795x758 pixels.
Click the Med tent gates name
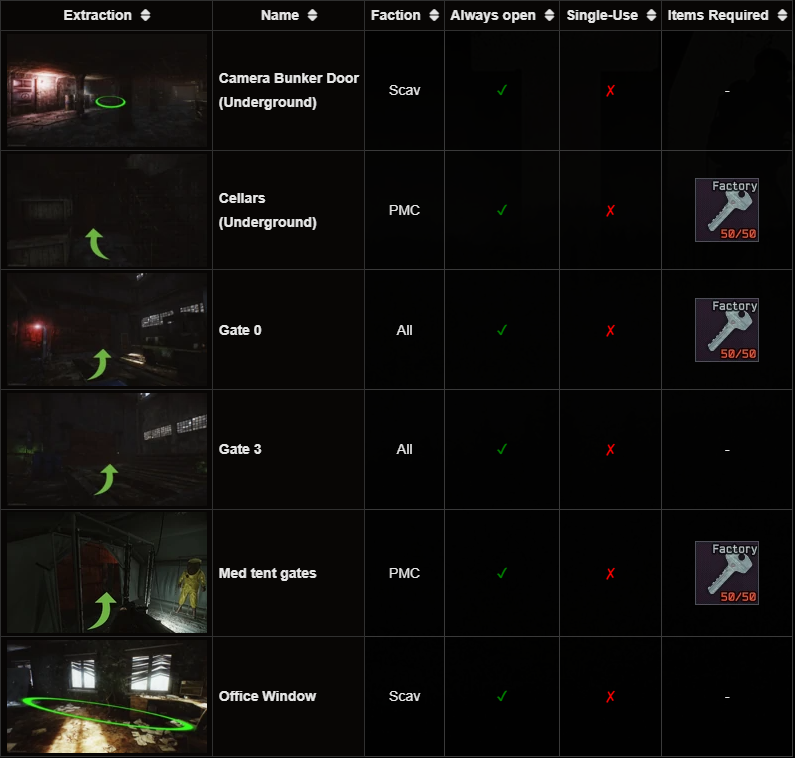[267, 573]
